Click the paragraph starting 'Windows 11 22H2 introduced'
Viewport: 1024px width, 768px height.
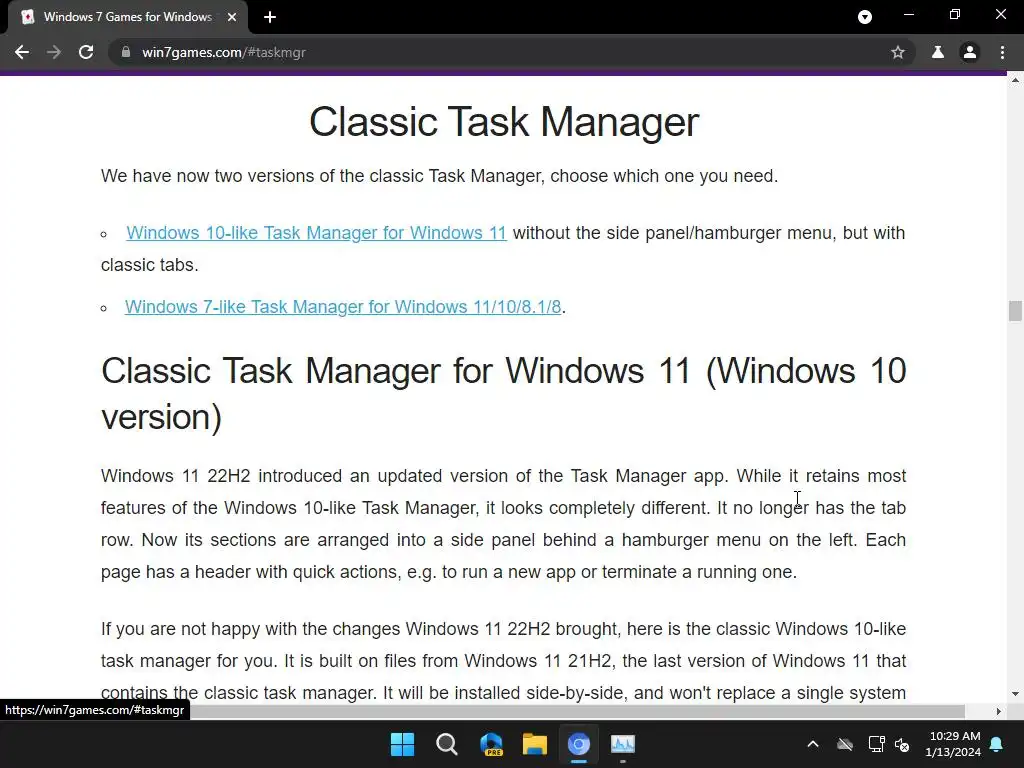pos(504,524)
